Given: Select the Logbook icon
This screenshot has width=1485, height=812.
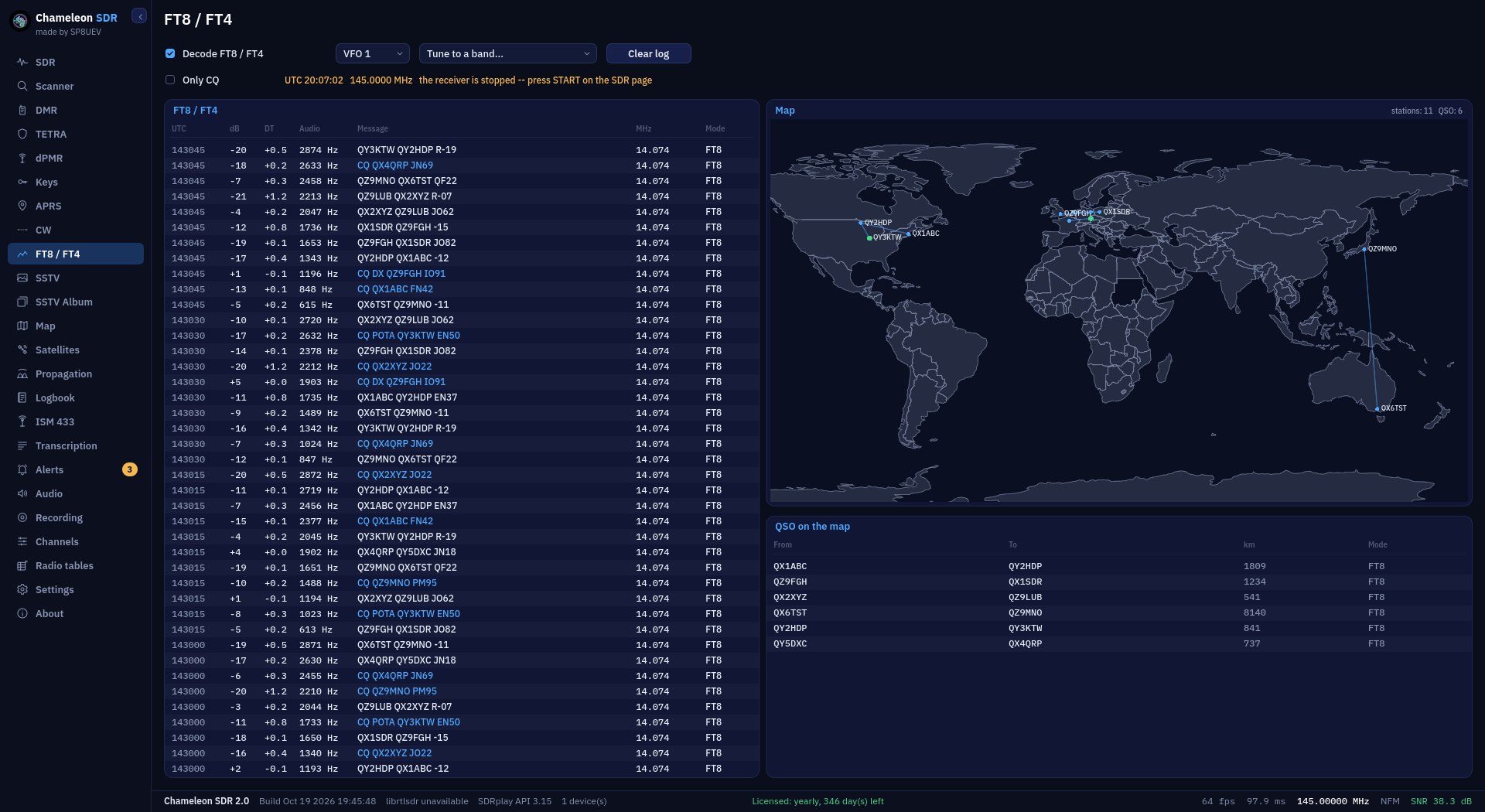Looking at the screenshot, I should tap(22, 397).
